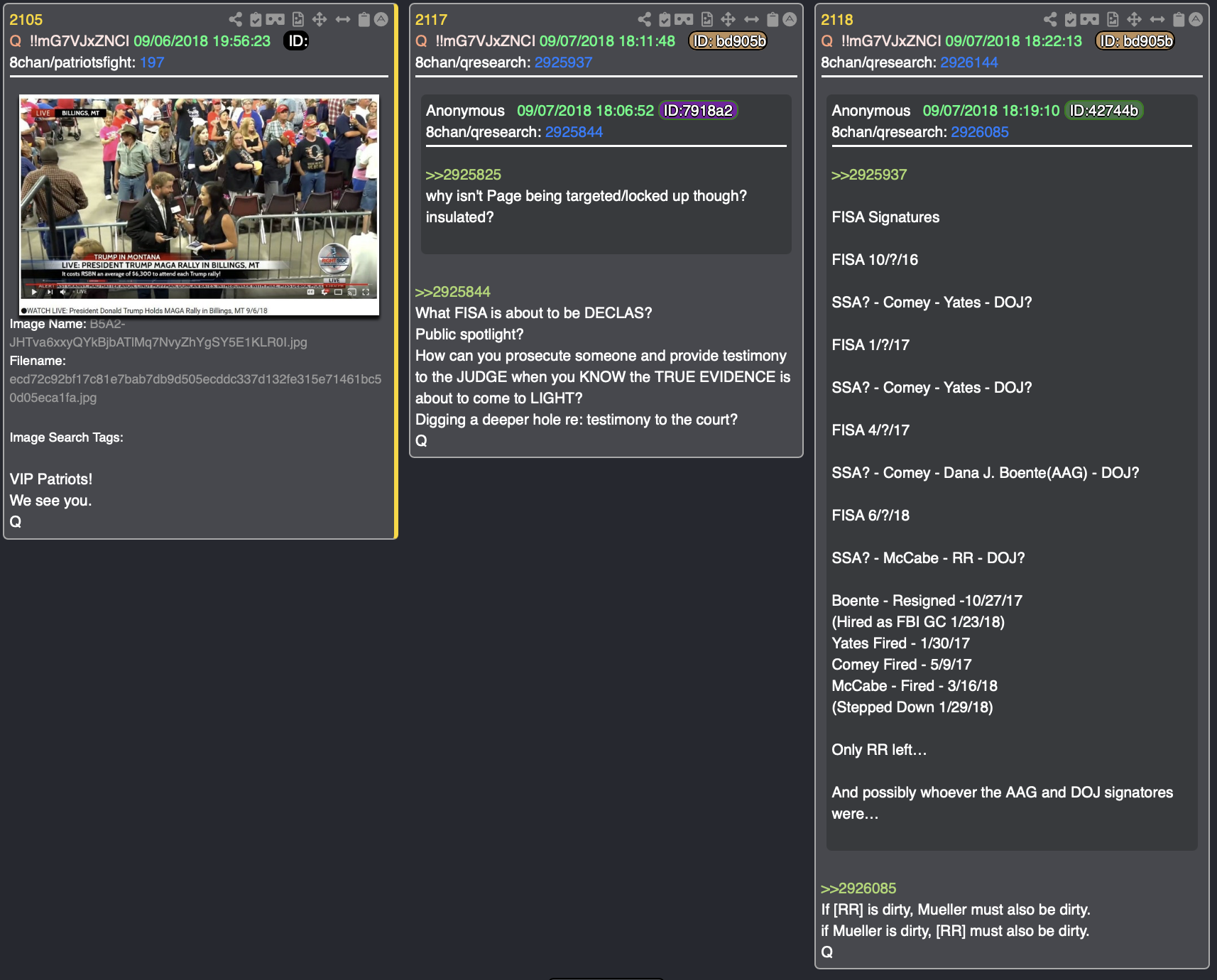Click the VR goggles icon on post 2117
1217x980 pixels.
point(684,20)
